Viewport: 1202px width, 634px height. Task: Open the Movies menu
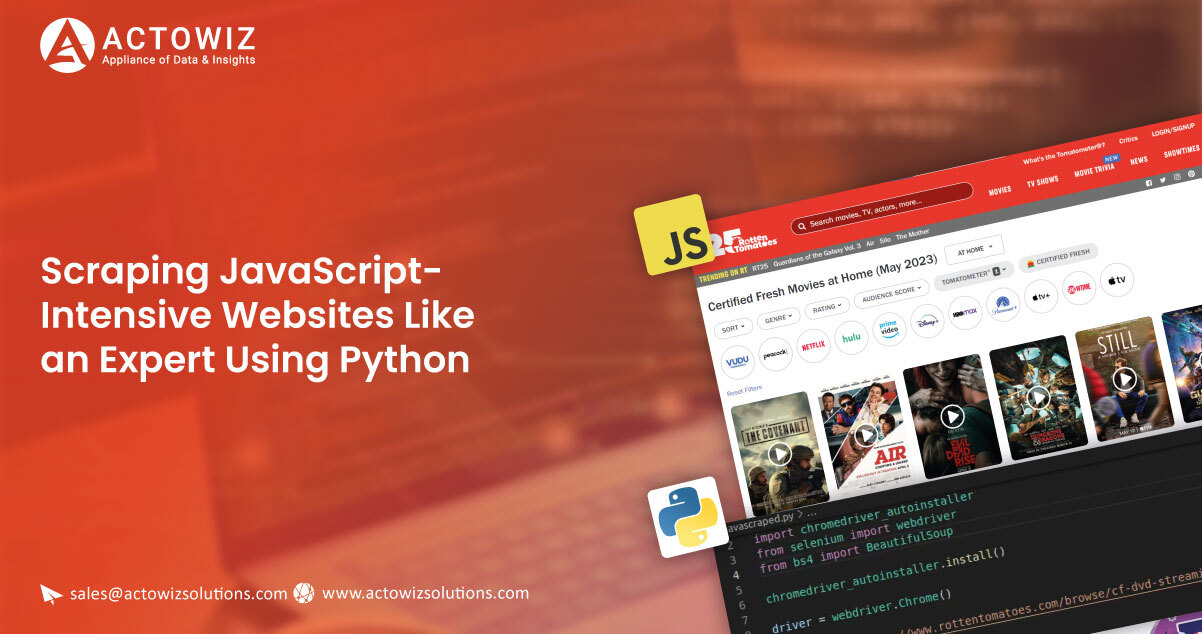pos(1000,189)
